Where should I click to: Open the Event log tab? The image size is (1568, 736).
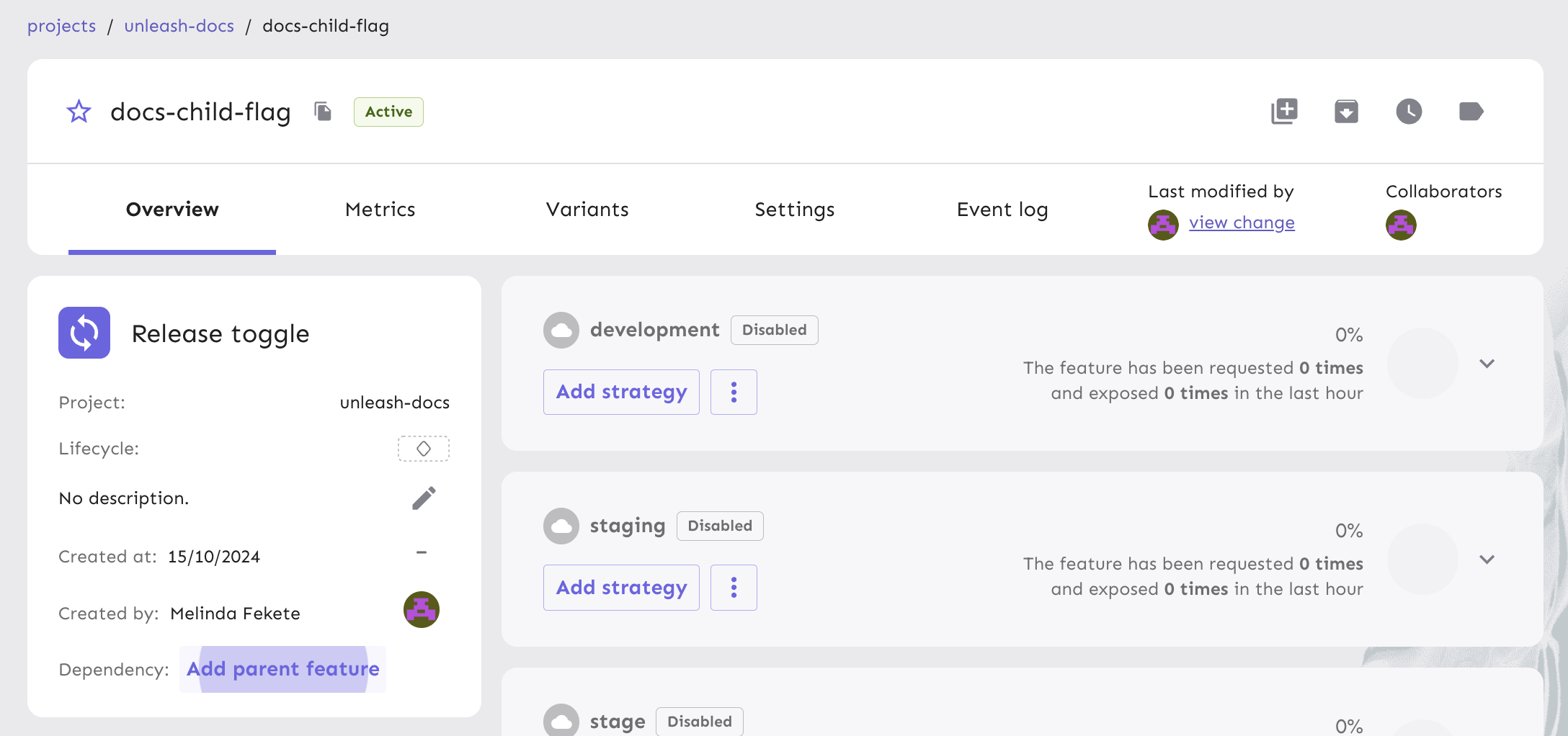click(x=1002, y=210)
